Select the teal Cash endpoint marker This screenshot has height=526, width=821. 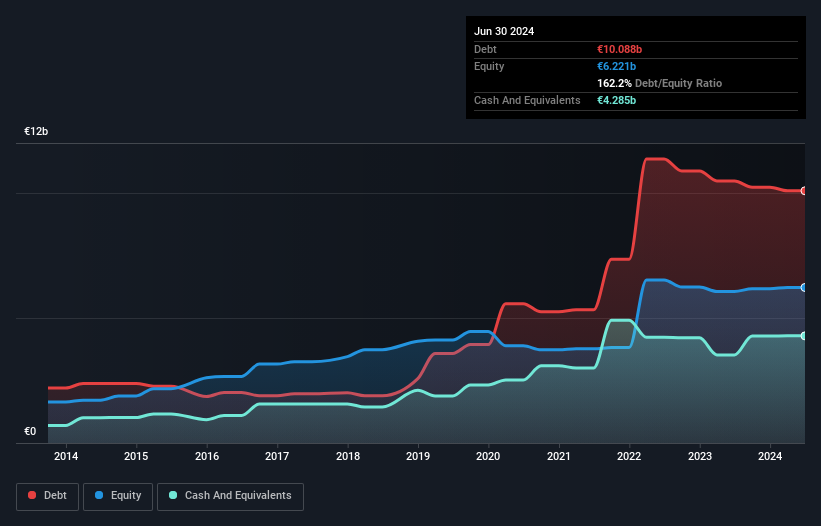coord(804,335)
